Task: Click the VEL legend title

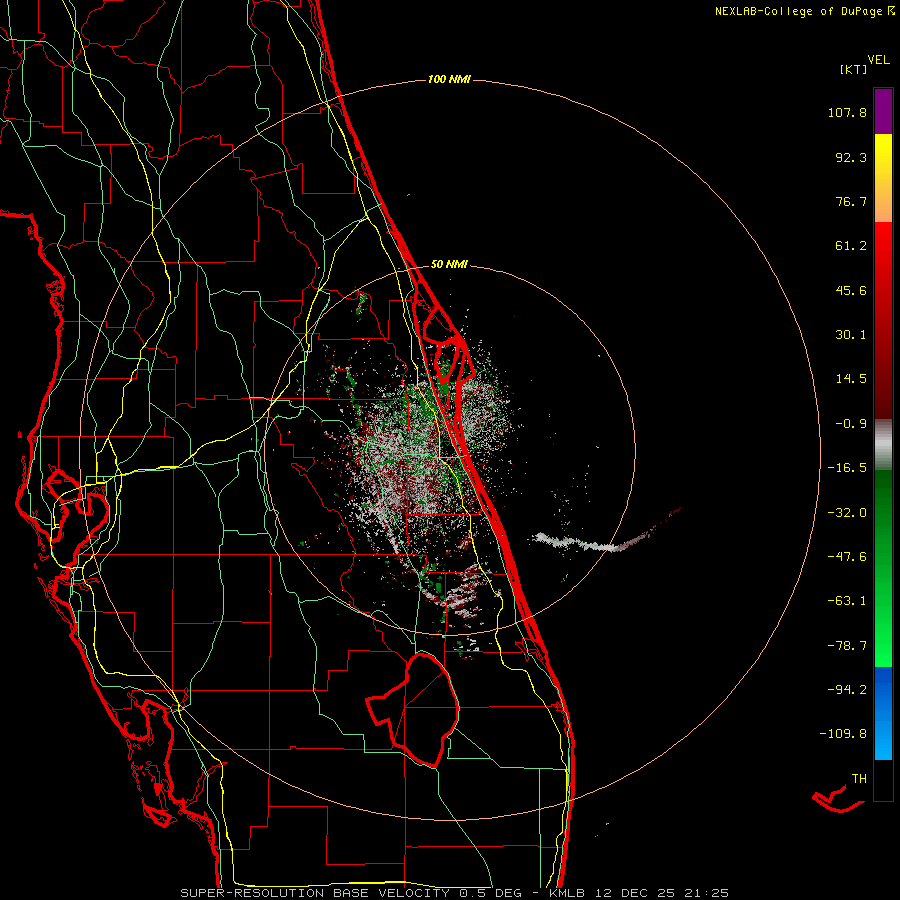Action: click(x=878, y=60)
